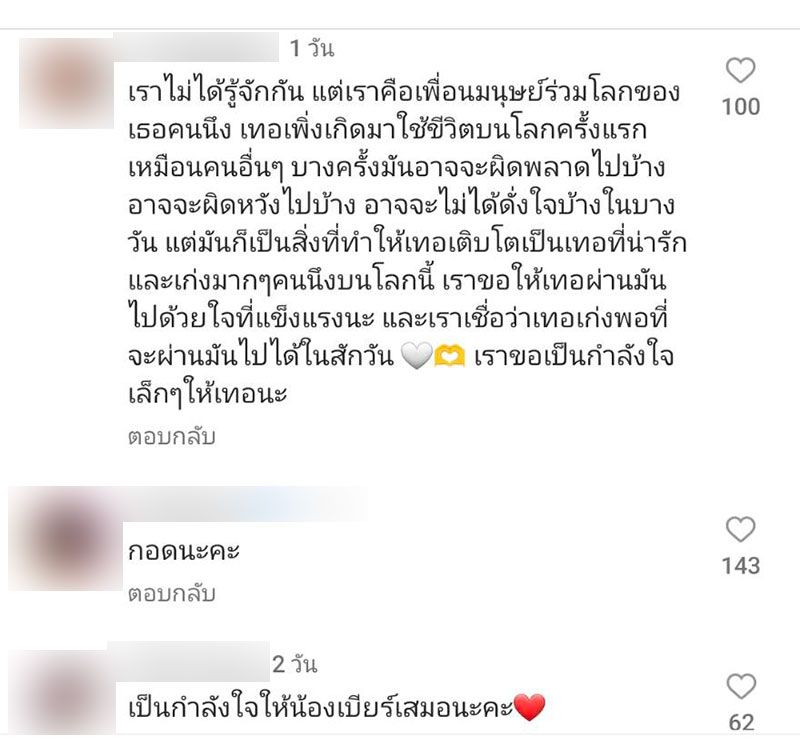800x746 pixels.
Task: Click the 1 วัน timestamp
Action: (x=312, y=49)
